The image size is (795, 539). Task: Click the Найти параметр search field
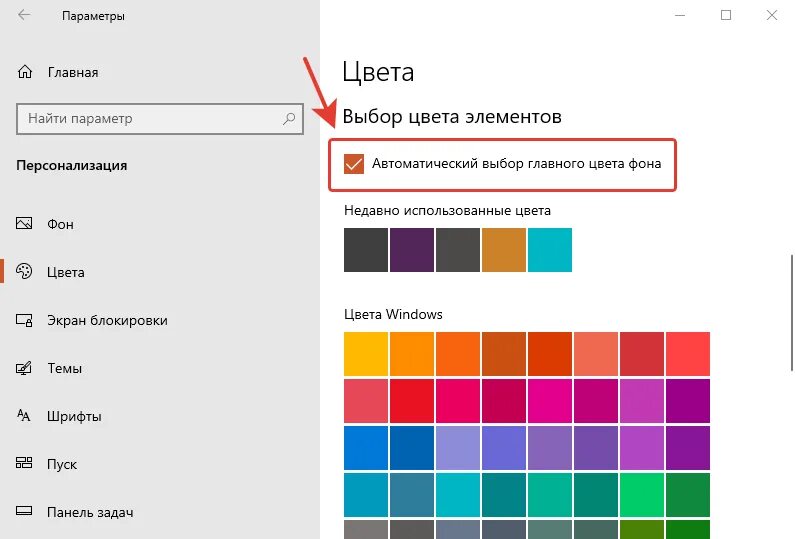tap(160, 119)
